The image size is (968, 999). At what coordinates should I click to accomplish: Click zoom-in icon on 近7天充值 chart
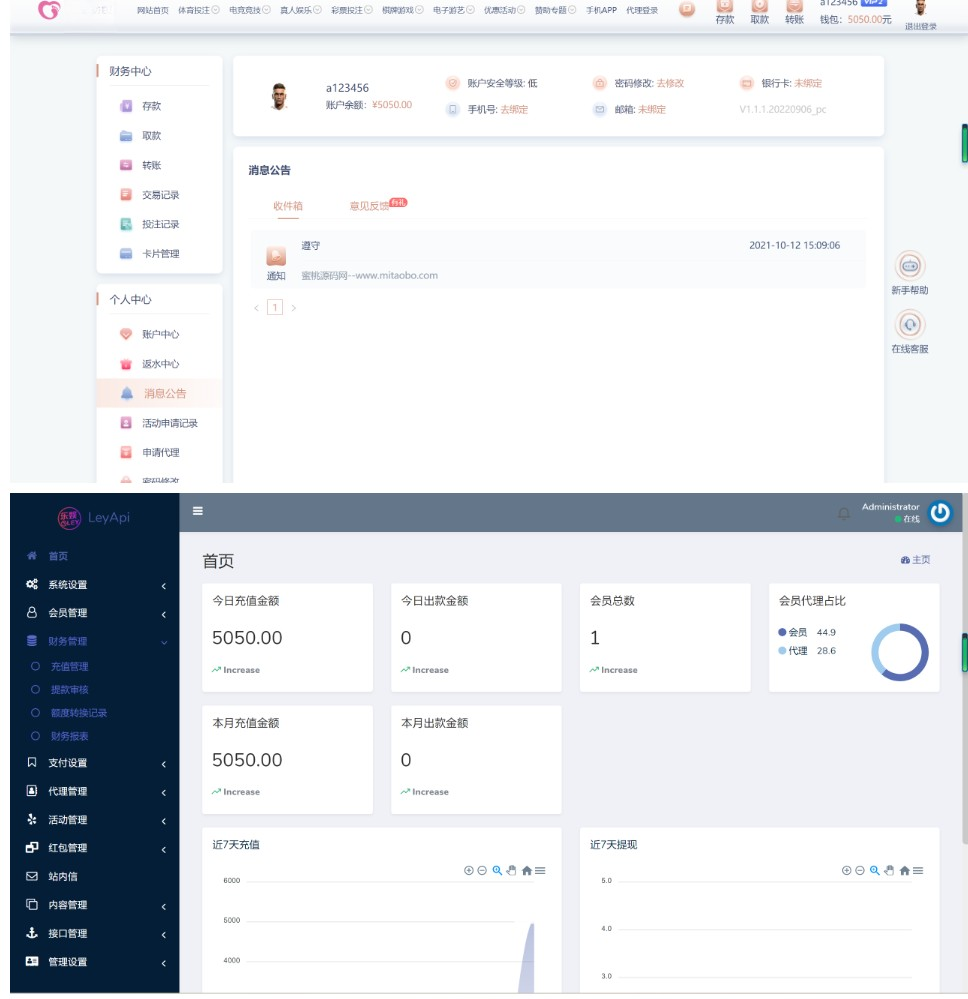point(468,871)
